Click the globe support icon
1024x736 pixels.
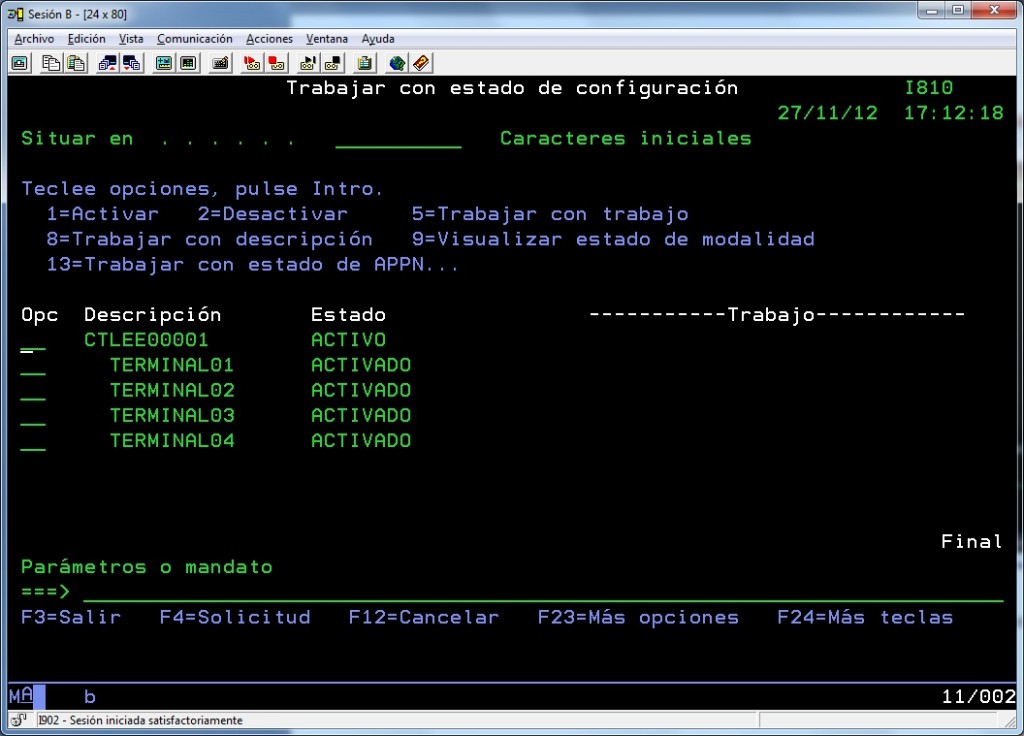click(396, 63)
